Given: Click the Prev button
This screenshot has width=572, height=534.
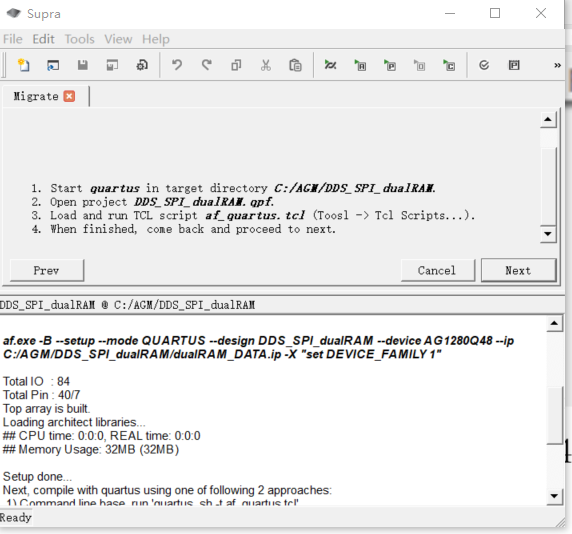Looking at the screenshot, I should tap(47, 270).
